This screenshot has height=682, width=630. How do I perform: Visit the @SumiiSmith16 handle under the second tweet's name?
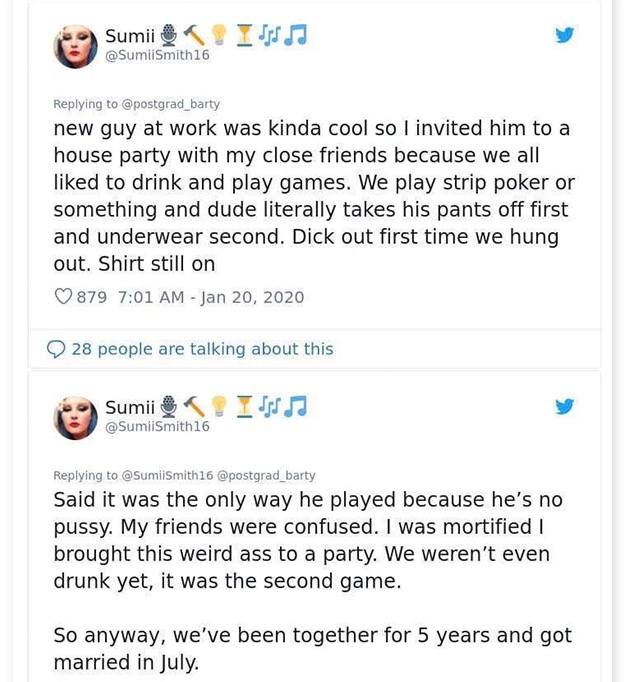tap(158, 426)
